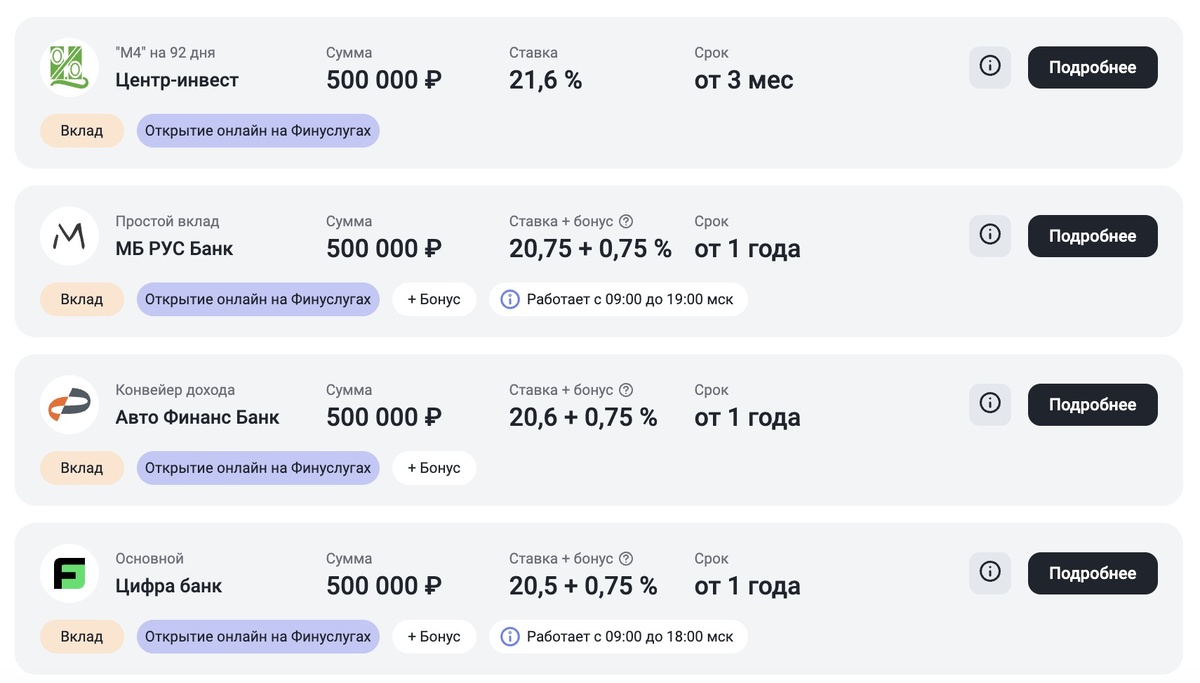The height and width of the screenshot is (683, 1200).
Task: Click the Авто Финанс Банк logo
Action: 69,405
